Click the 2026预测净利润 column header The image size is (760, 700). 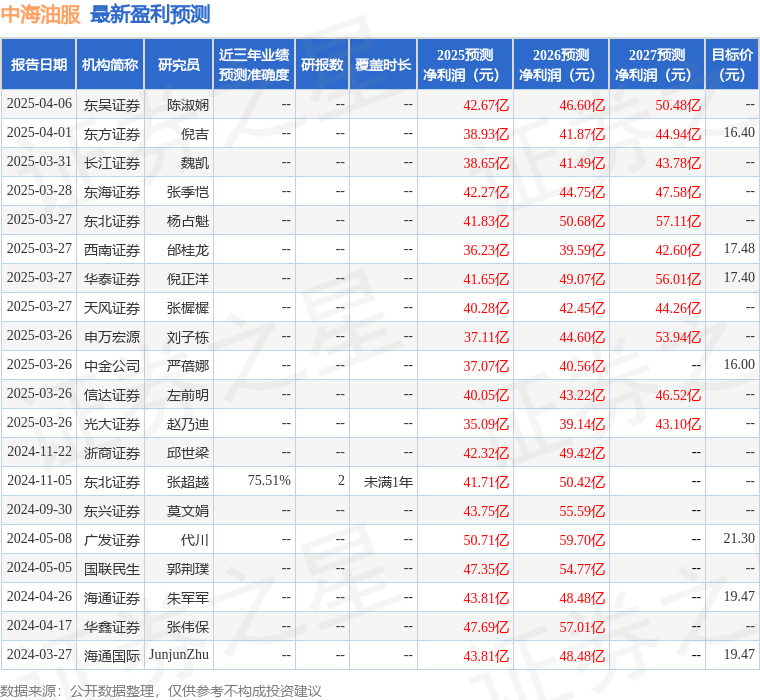pyautogui.click(x=561, y=64)
